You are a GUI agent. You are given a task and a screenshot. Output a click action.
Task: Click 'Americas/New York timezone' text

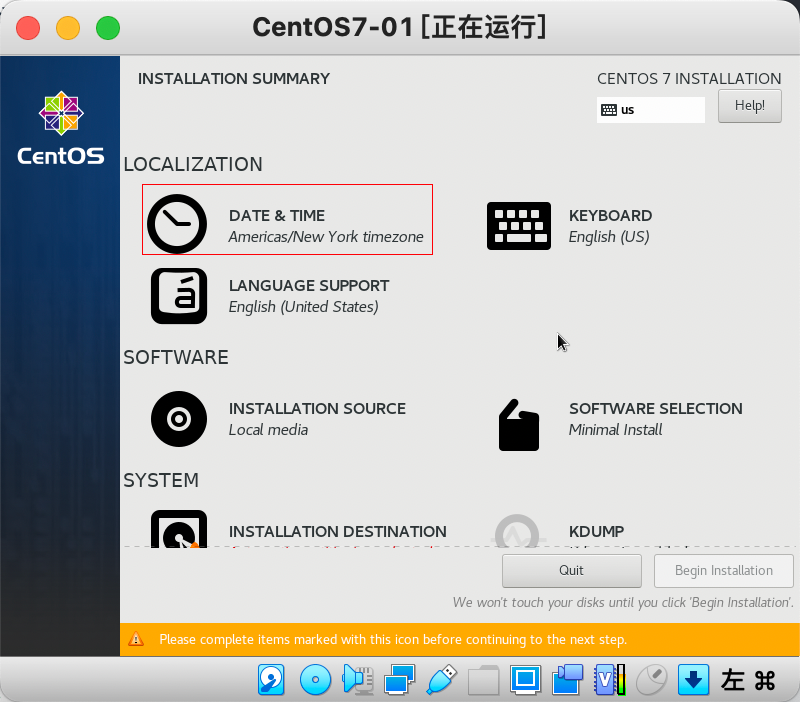pos(326,237)
